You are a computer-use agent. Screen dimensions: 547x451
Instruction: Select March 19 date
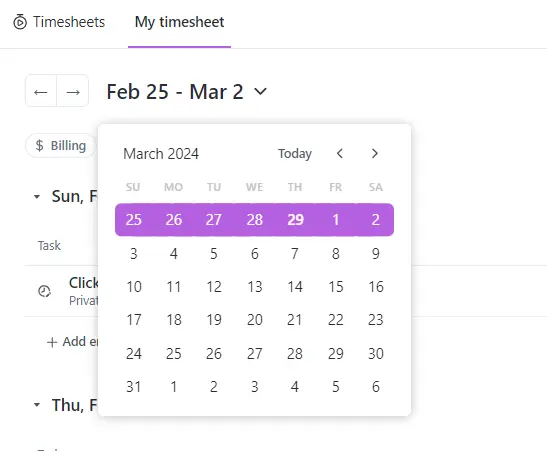214,320
